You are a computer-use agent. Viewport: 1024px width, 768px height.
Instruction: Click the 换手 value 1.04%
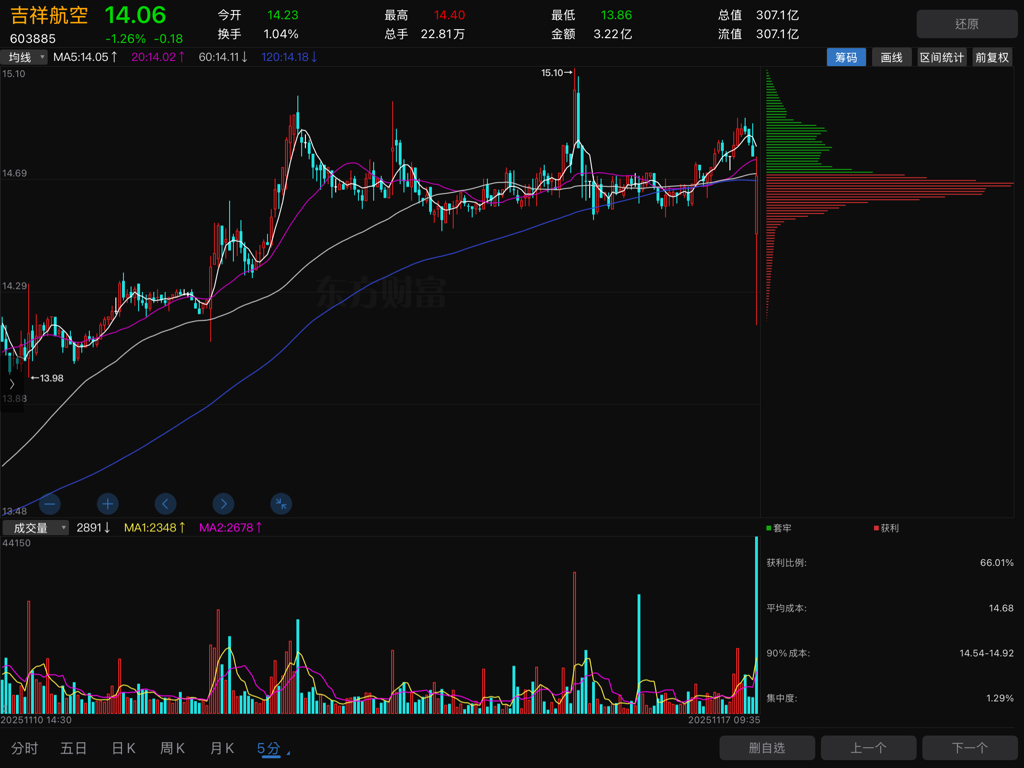tap(281, 34)
